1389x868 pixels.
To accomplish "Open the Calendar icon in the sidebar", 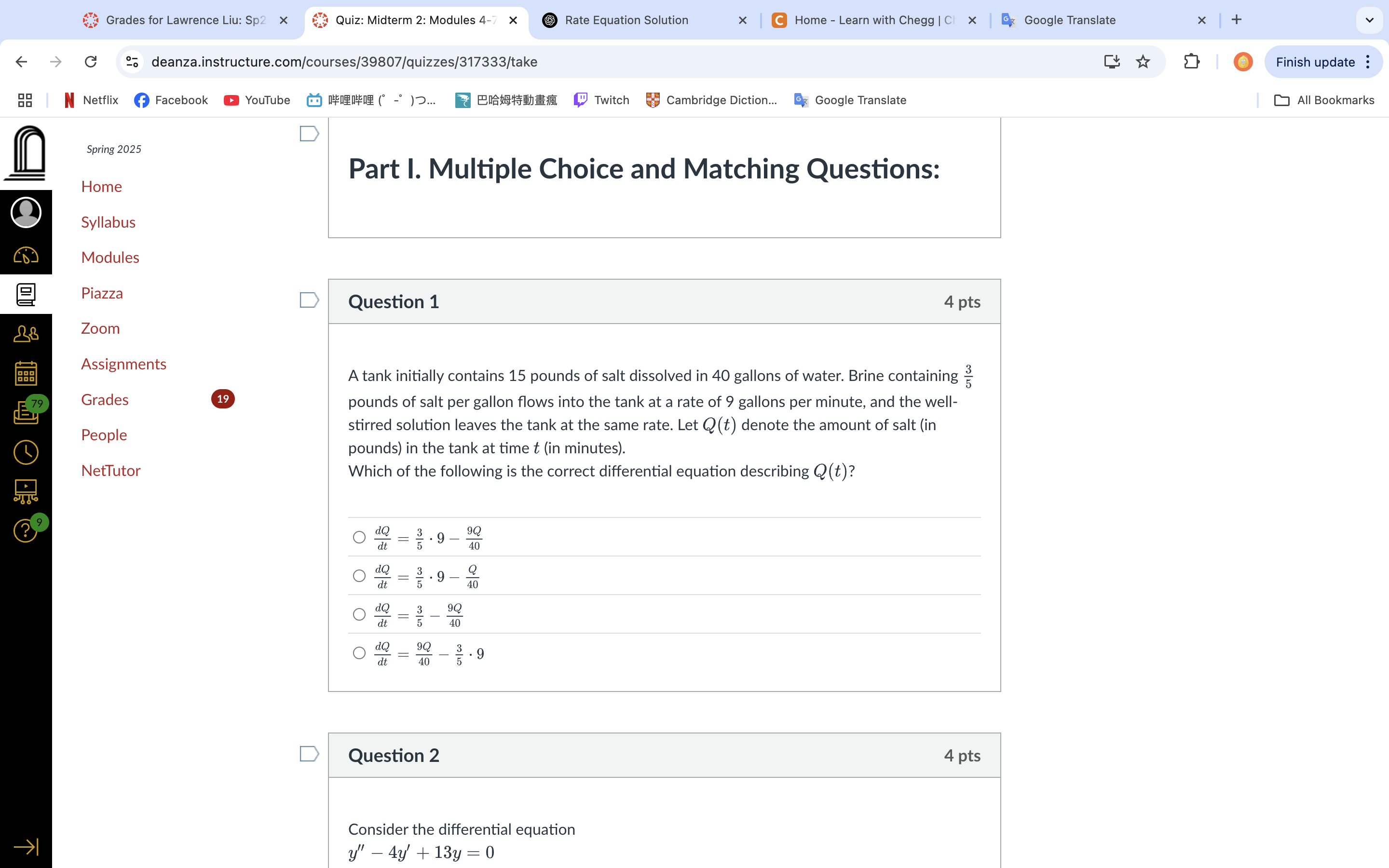I will [x=25, y=373].
